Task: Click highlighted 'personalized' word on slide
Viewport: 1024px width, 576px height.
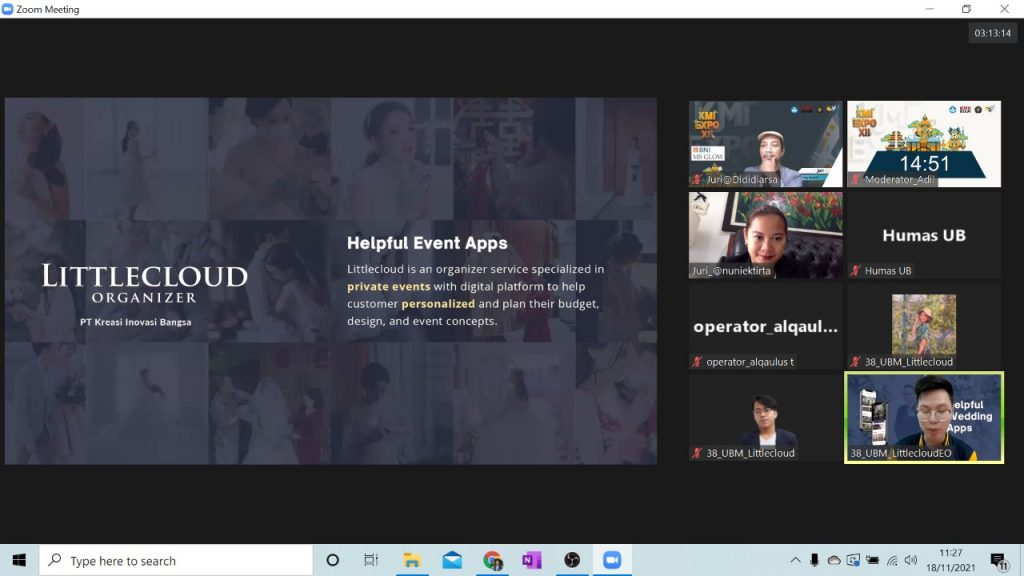Action: (x=438, y=304)
